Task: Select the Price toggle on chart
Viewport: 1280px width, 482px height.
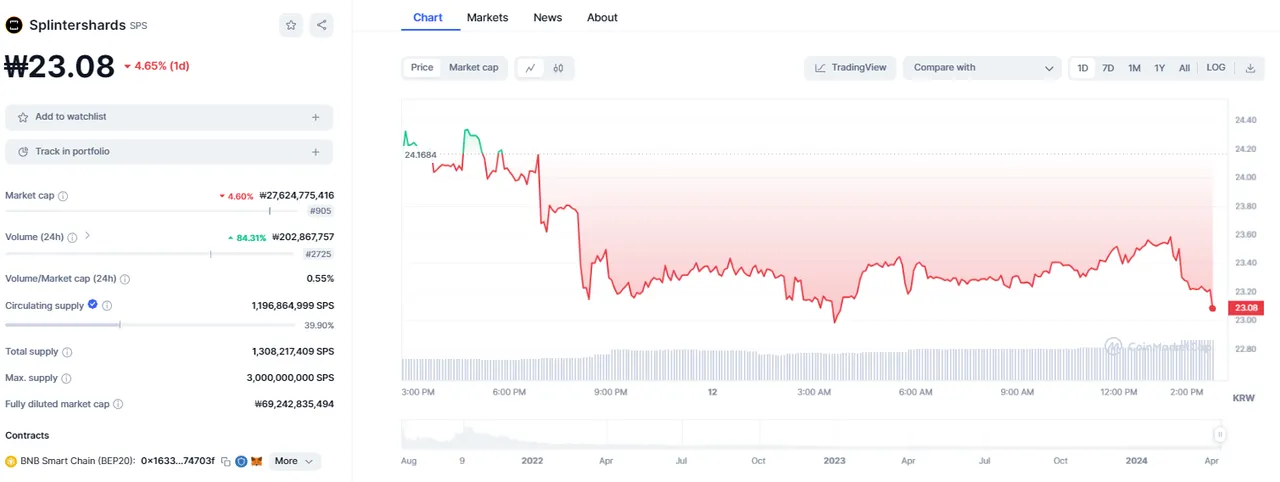Action: (422, 68)
